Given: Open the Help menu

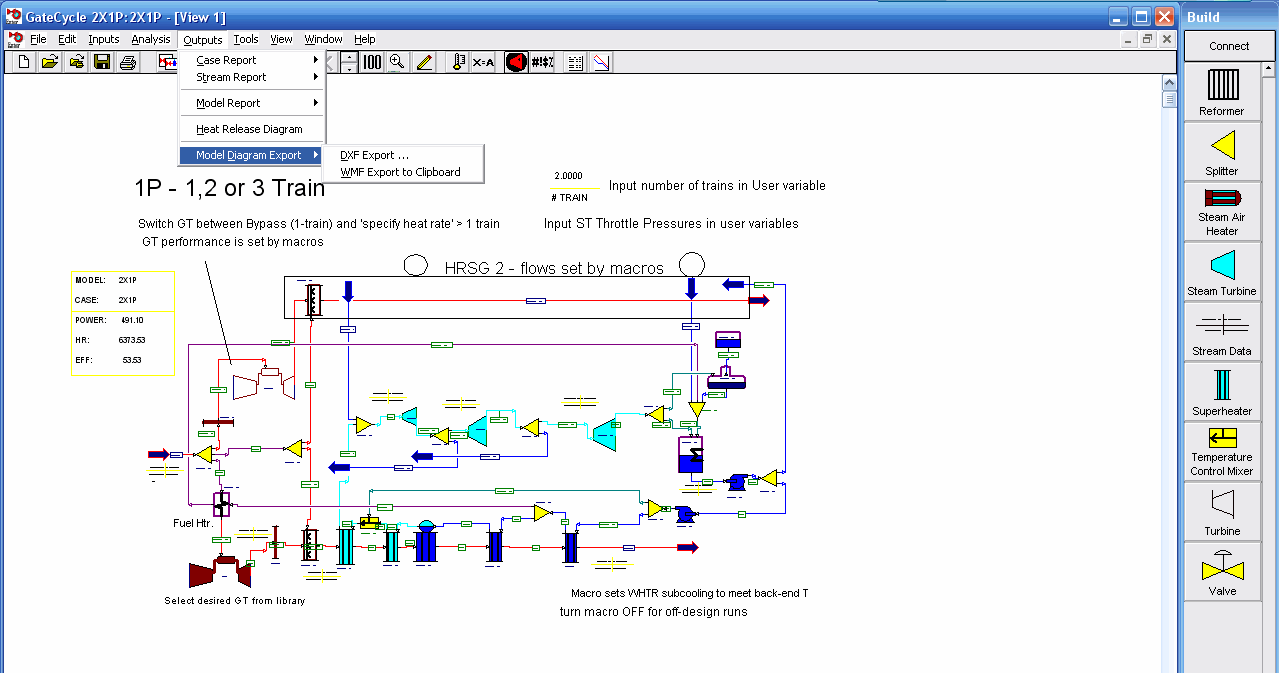Looking at the screenshot, I should click(365, 40).
